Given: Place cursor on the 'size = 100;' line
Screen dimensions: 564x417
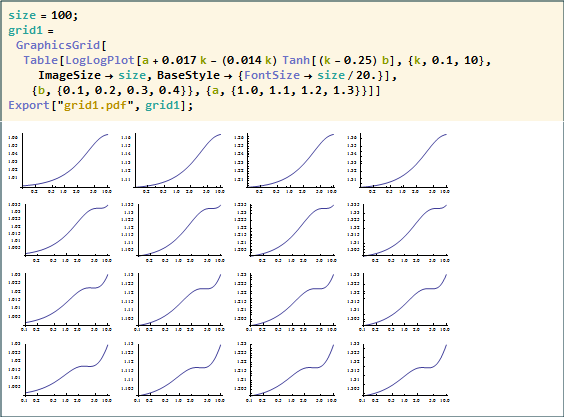Looking at the screenshot, I should point(43,15).
